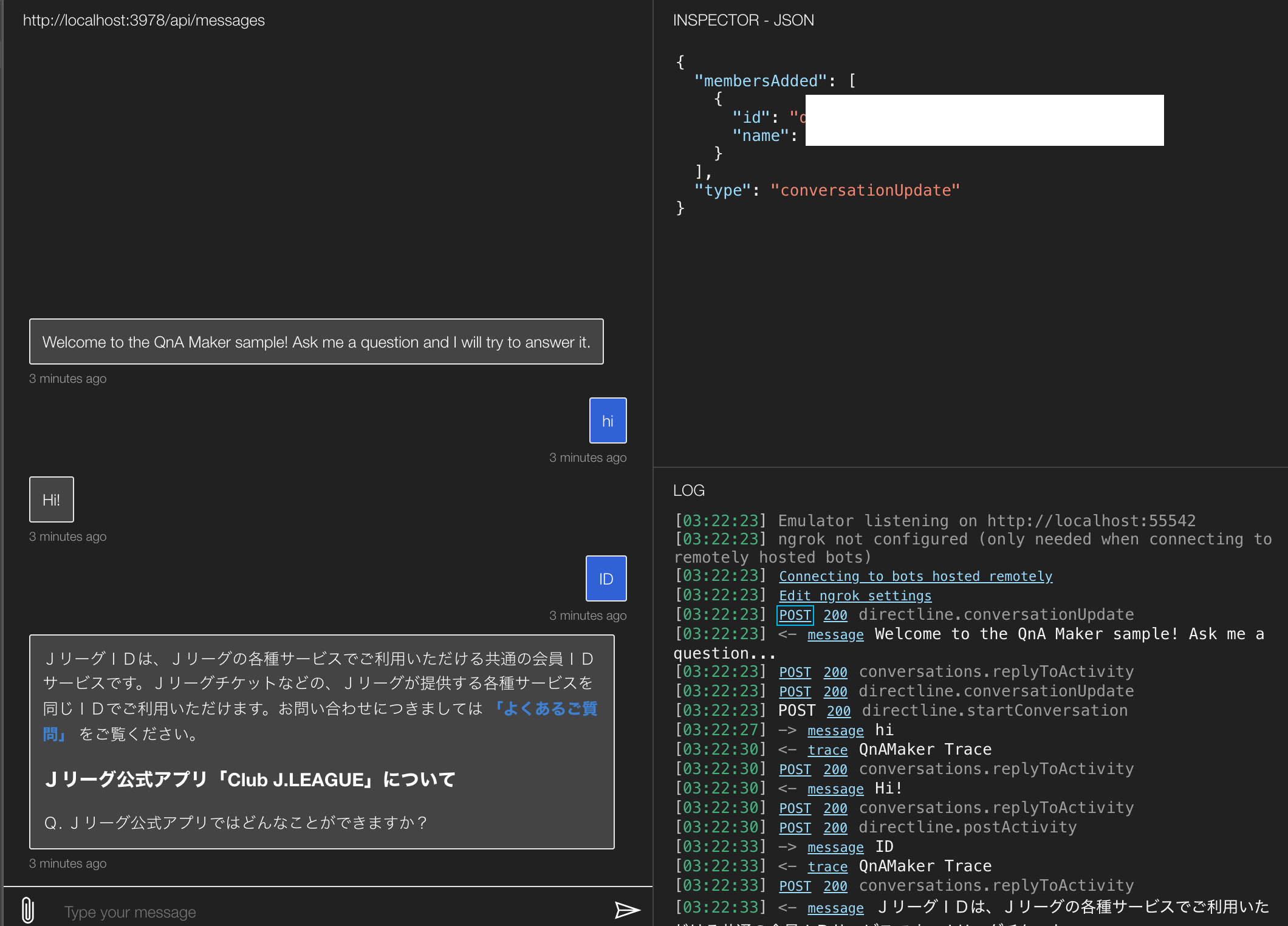
Task: Open the よくあるご質問 hyperlink in bot answer
Action: point(547,708)
